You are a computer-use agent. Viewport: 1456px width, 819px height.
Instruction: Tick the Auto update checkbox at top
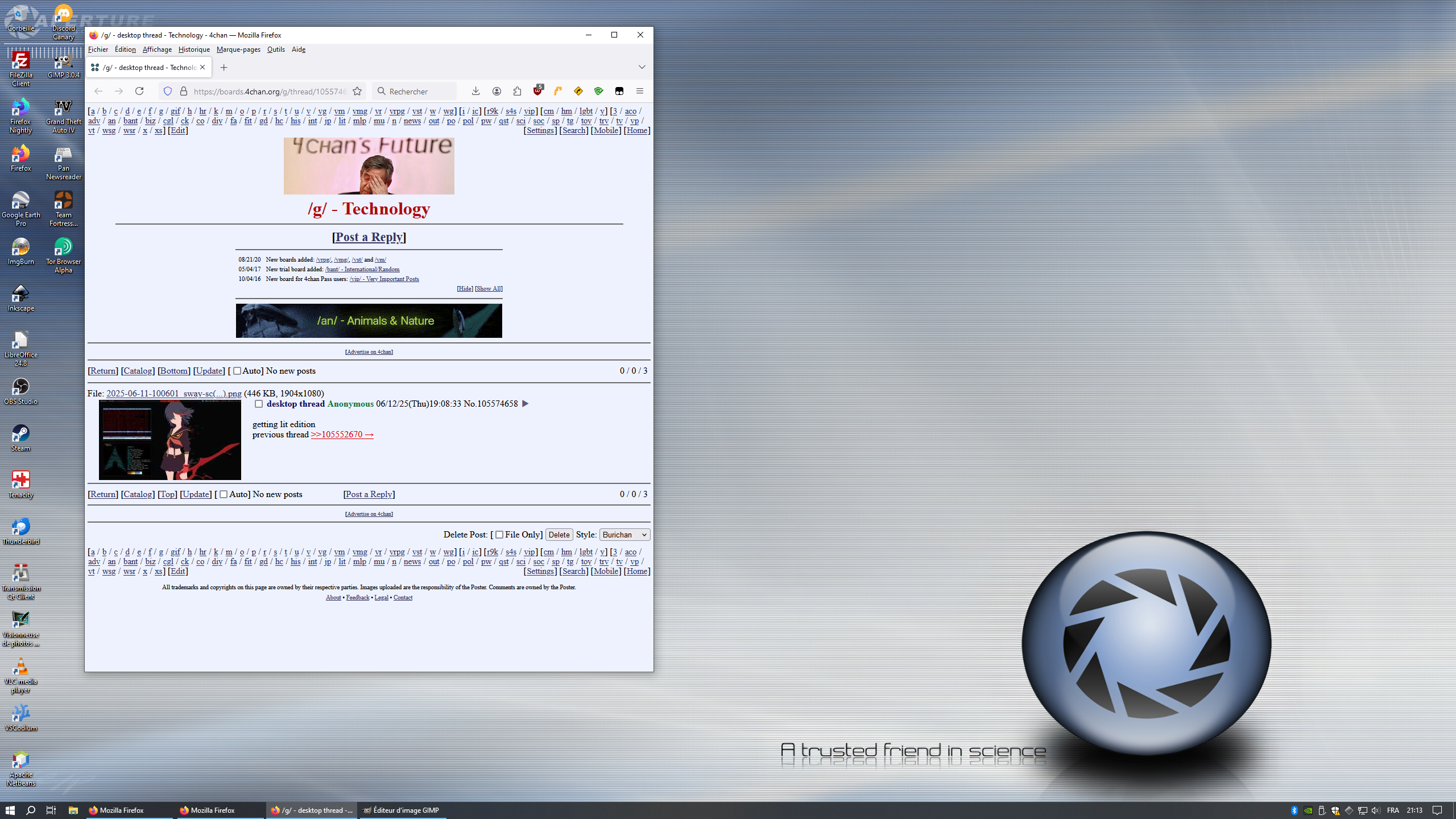pyautogui.click(x=237, y=371)
